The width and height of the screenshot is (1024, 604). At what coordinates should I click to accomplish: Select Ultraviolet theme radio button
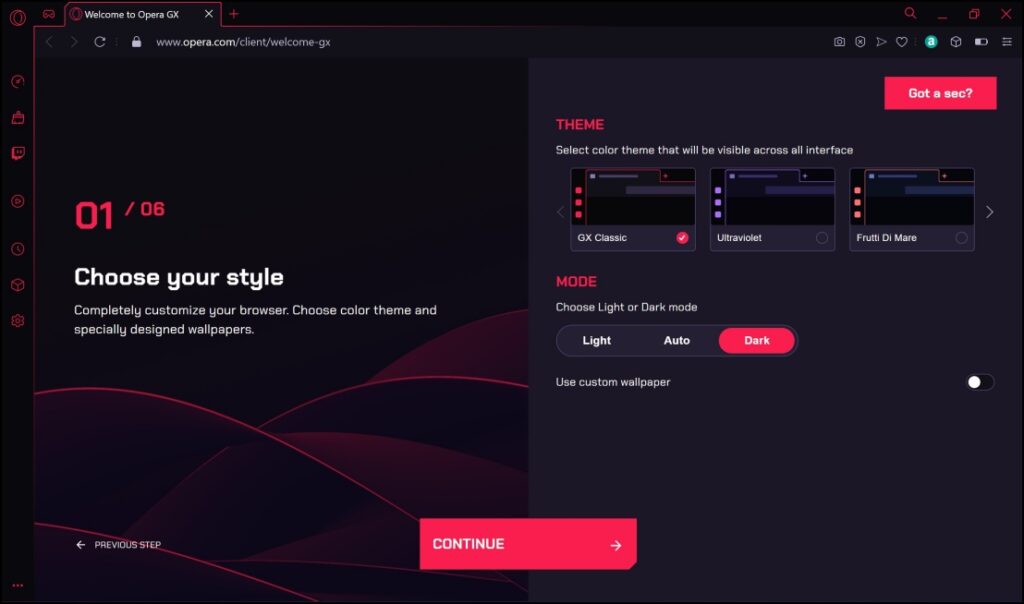822,238
